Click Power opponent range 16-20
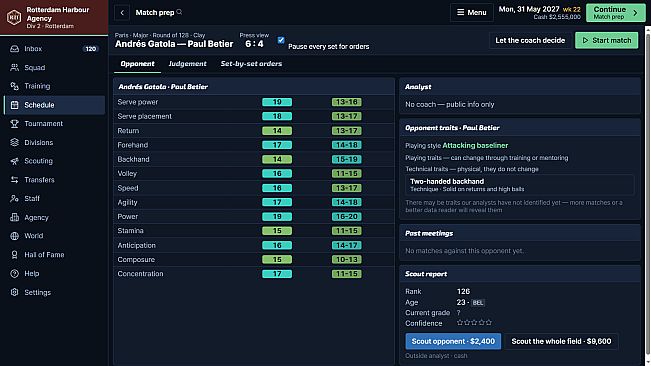Screen dimensions: 651x366 click(x=347, y=217)
